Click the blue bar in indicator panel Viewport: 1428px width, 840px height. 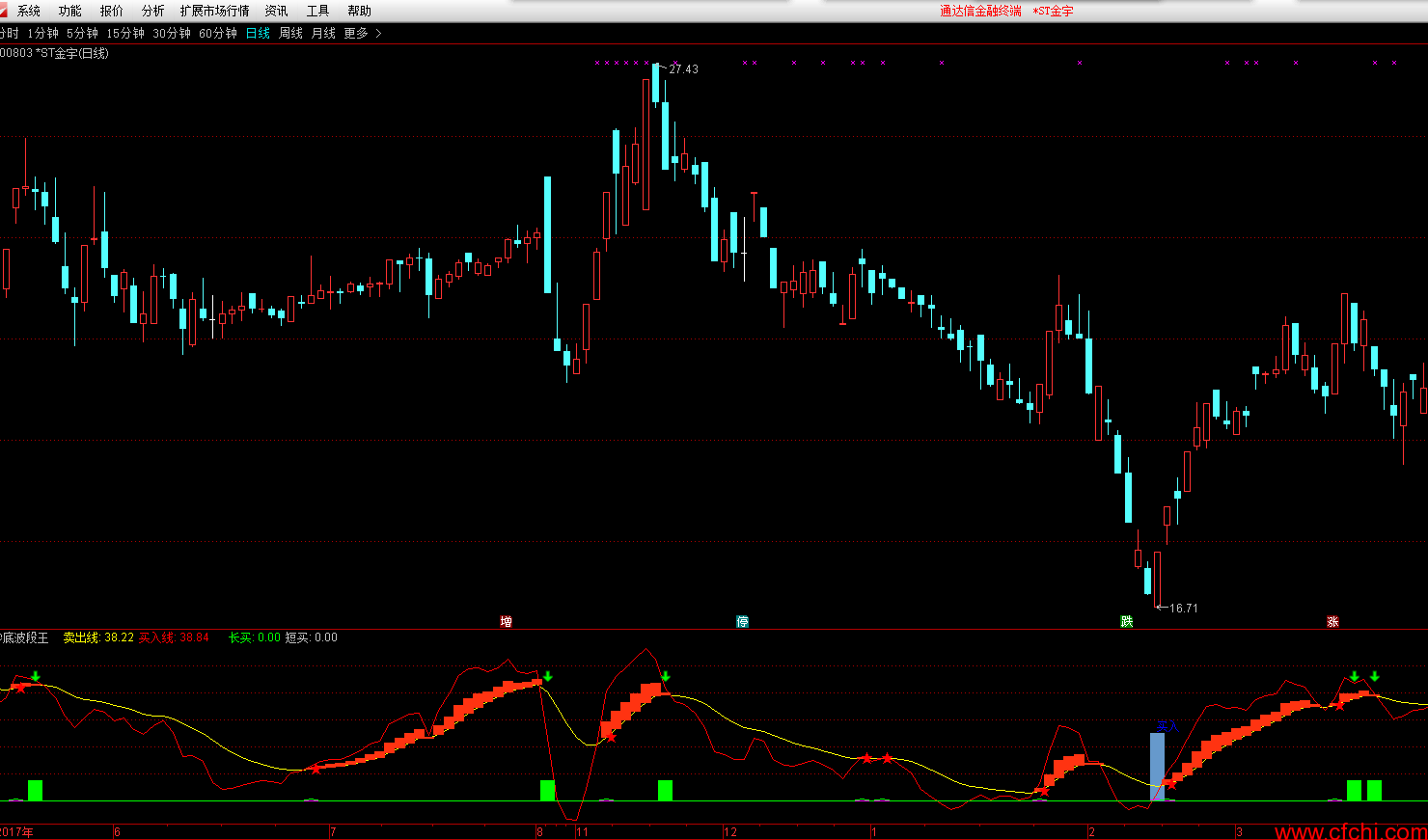click(x=1157, y=767)
